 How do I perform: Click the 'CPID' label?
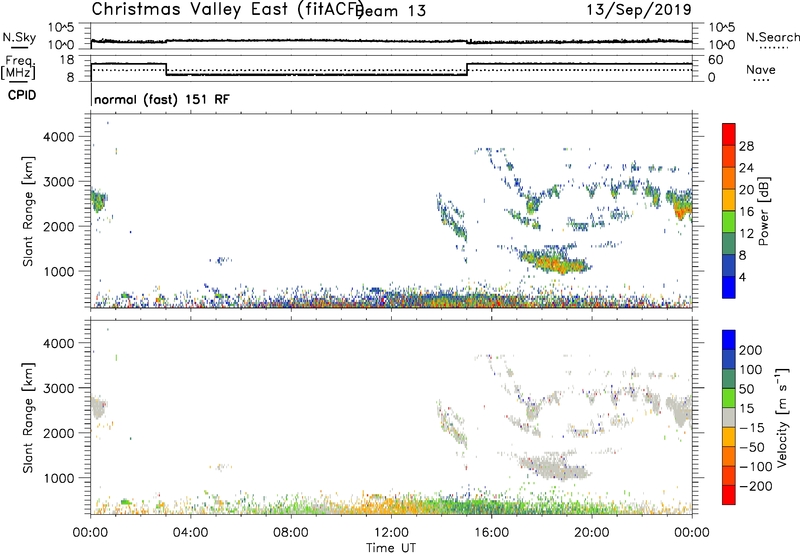coord(22,95)
